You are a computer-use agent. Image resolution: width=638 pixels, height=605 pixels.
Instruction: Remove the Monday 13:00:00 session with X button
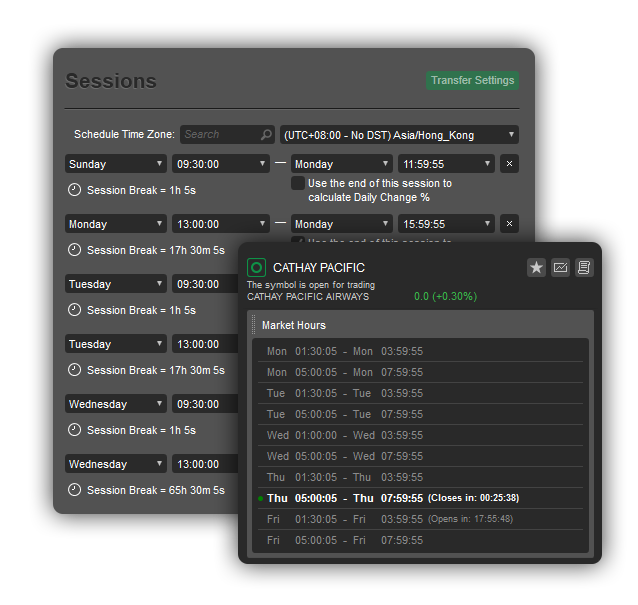click(x=509, y=223)
